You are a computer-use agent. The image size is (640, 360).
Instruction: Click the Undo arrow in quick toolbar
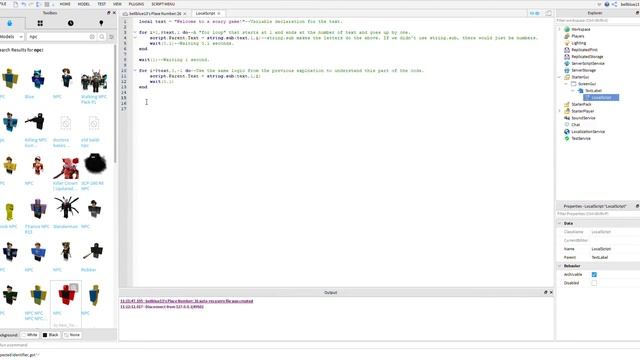[x=24, y=4]
